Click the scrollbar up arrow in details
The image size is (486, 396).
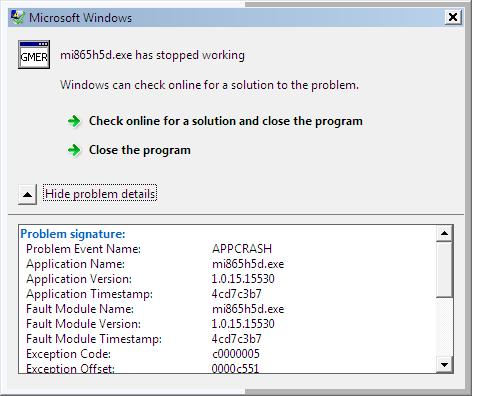444,233
